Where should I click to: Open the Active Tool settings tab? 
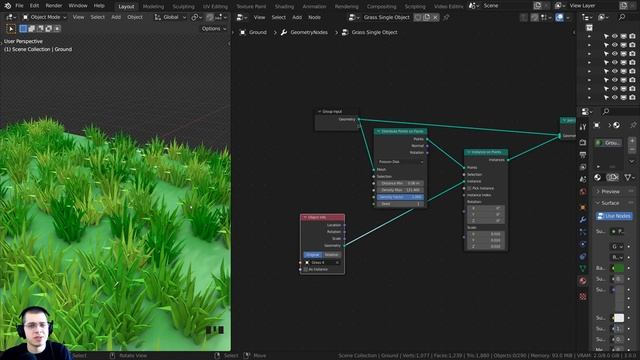pos(583,127)
